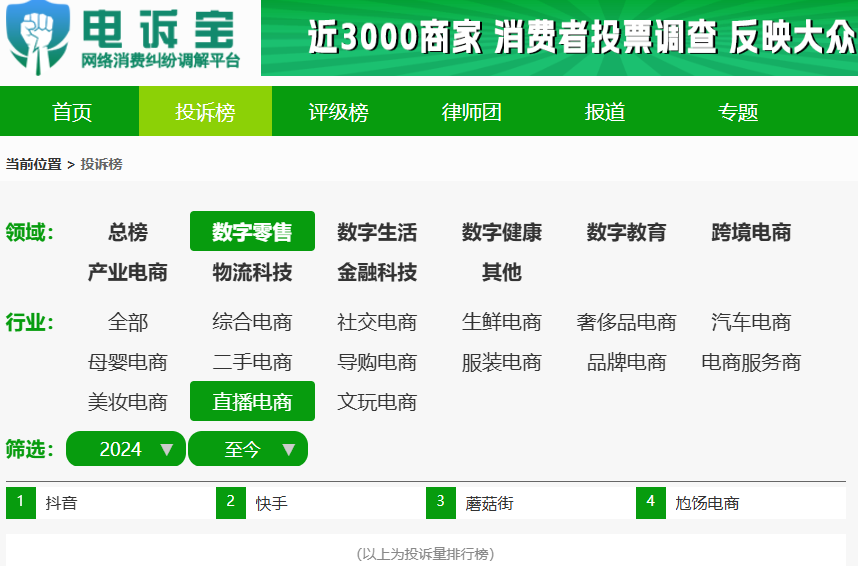Select the 品牌电商 industry

(627, 362)
